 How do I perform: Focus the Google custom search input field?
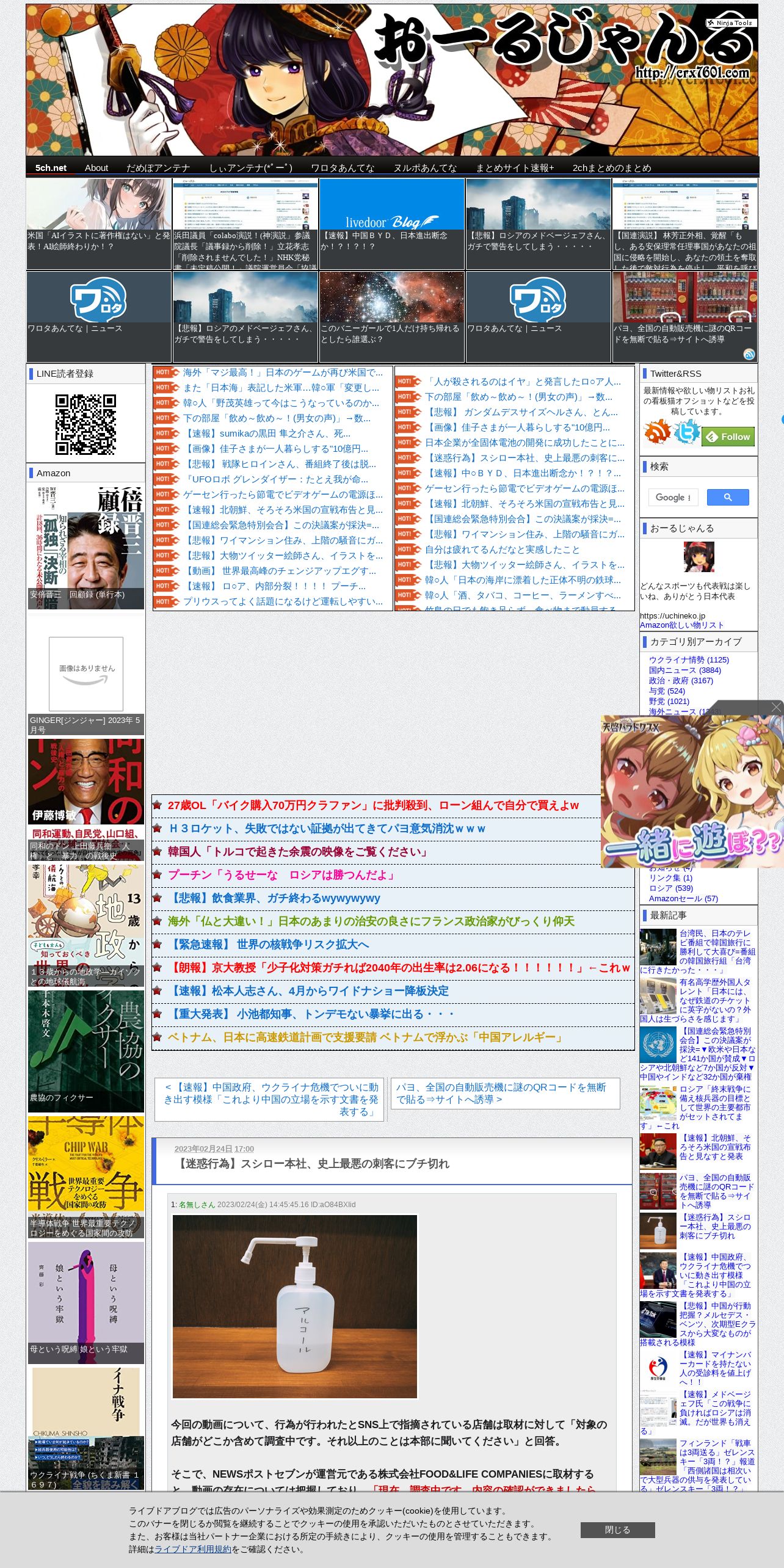coord(673,497)
